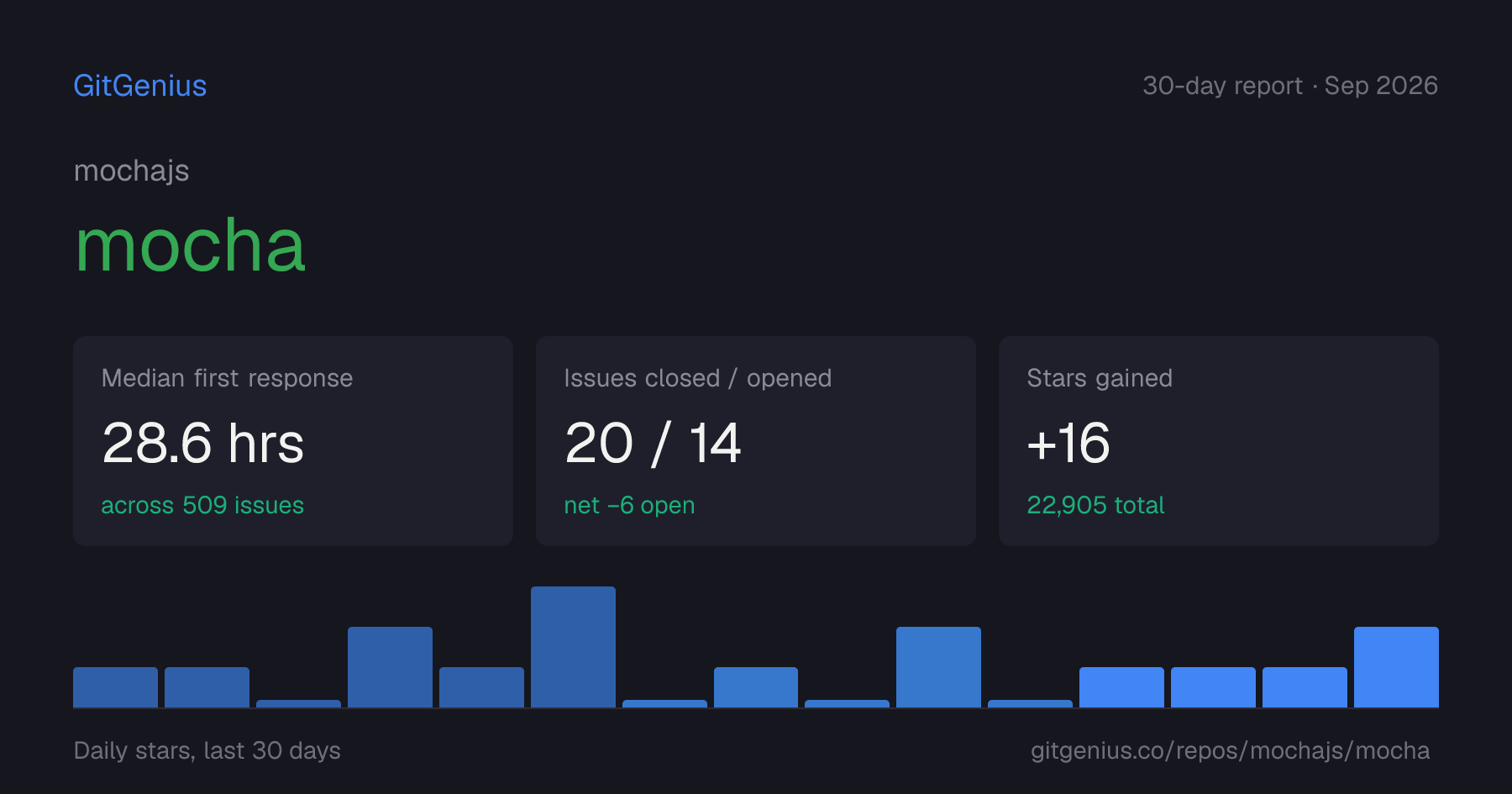Click the +16 stars gained value
This screenshot has height=794, width=1512.
tap(1068, 443)
